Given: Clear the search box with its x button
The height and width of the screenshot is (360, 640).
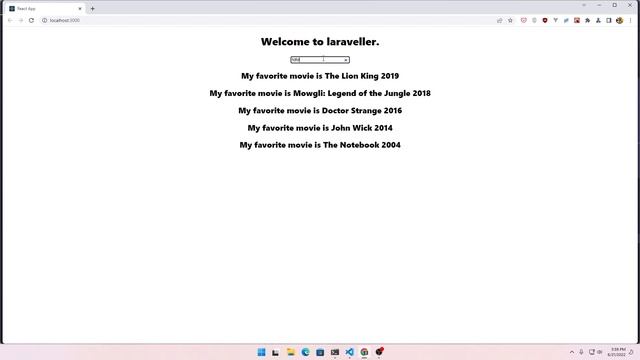Looking at the screenshot, I should tap(346, 60).
